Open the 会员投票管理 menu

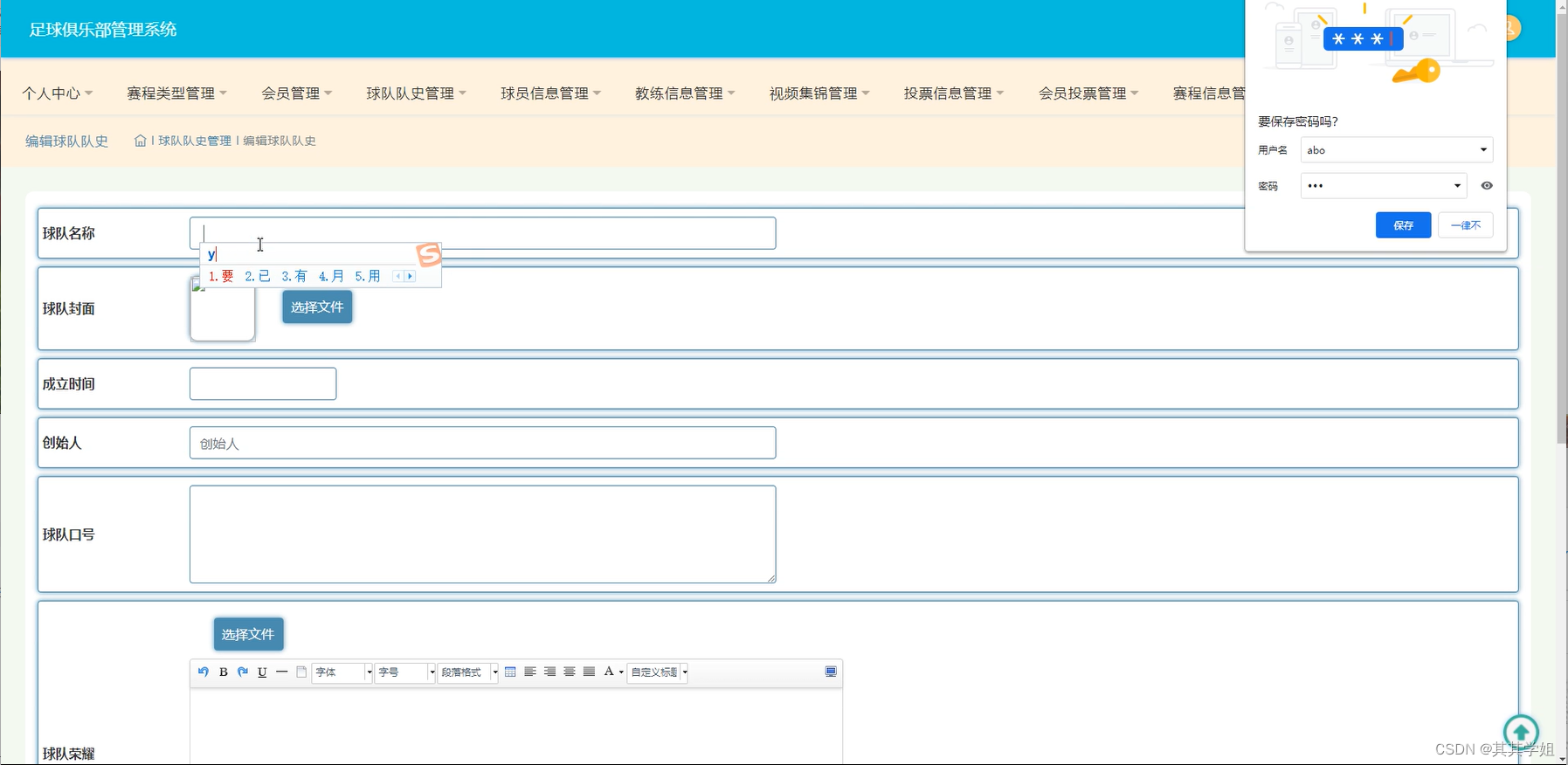click(x=1089, y=93)
